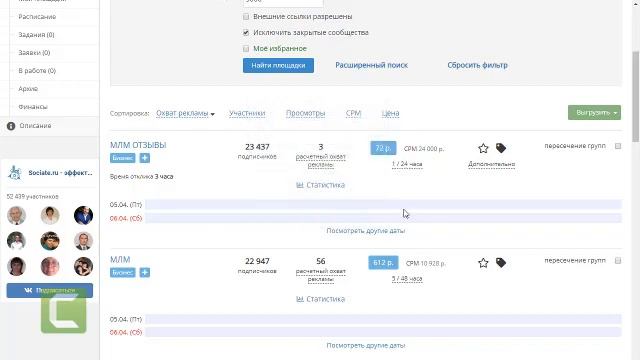This screenshot has width=640, height=360.
Task: Click Бизнес tag under МЛМ
Action: [122, 272]
